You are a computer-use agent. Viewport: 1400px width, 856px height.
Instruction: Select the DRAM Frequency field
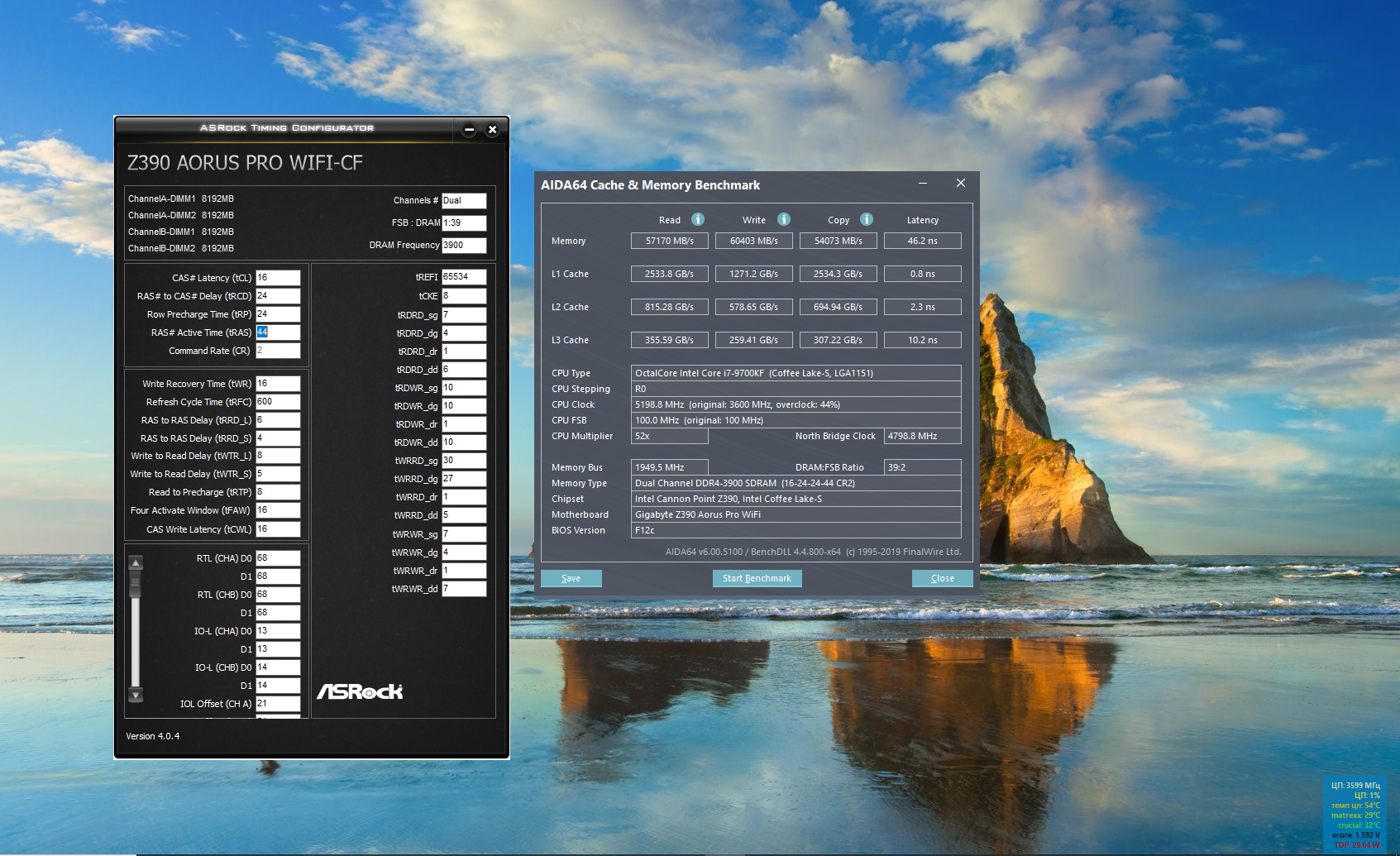coord(464,245)
